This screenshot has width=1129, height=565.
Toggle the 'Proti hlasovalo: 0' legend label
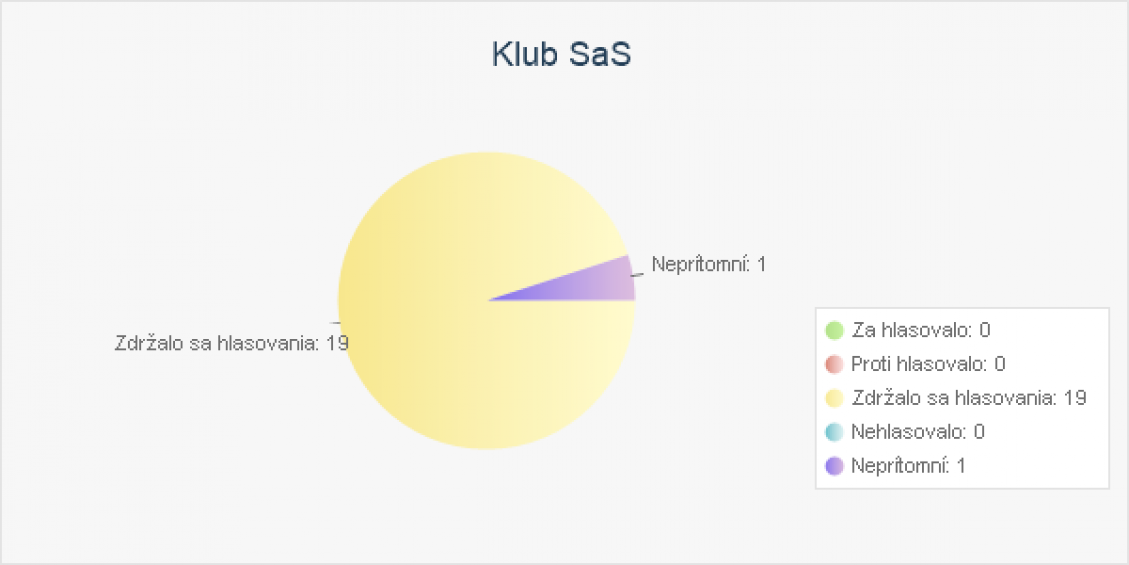point(928,364)
